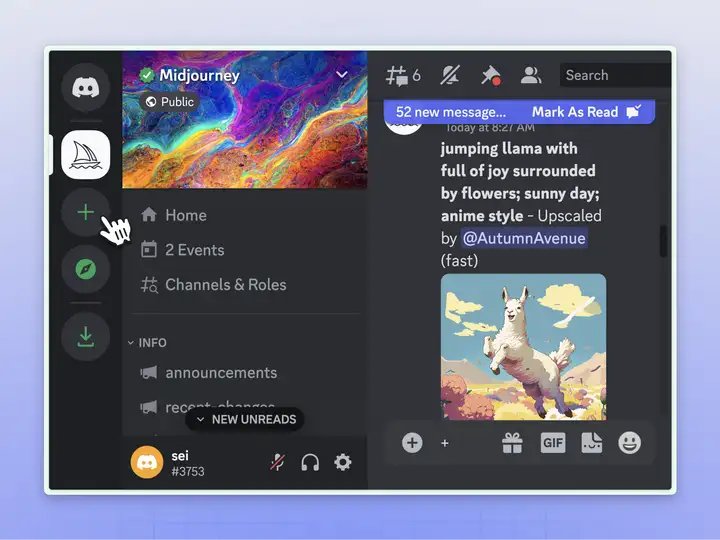
Task: Add a server with the plus icon
Action: coord(85,212)
